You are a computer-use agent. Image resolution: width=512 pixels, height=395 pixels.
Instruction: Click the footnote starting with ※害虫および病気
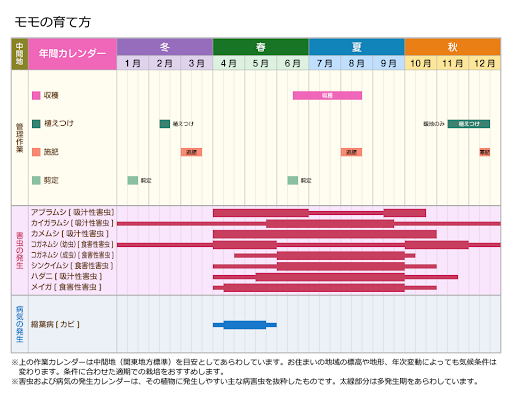[245, 381]
